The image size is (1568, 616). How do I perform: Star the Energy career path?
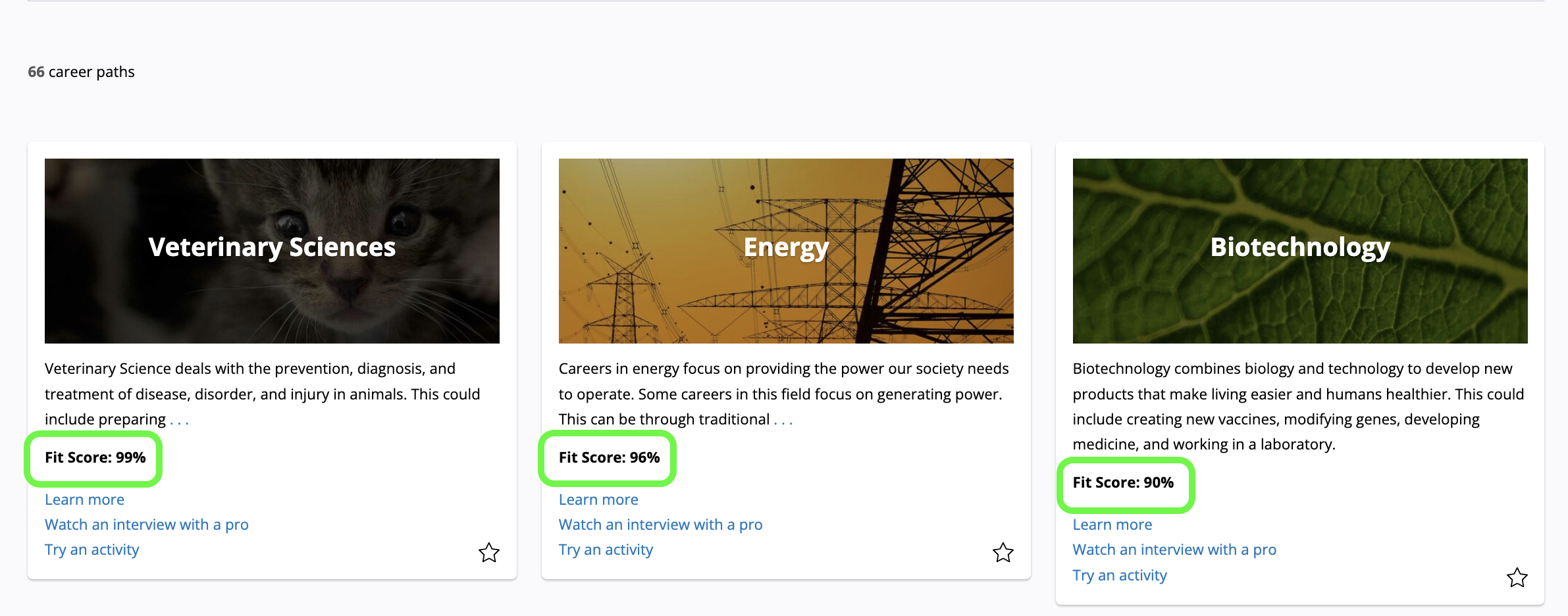tap(1003, 552)
